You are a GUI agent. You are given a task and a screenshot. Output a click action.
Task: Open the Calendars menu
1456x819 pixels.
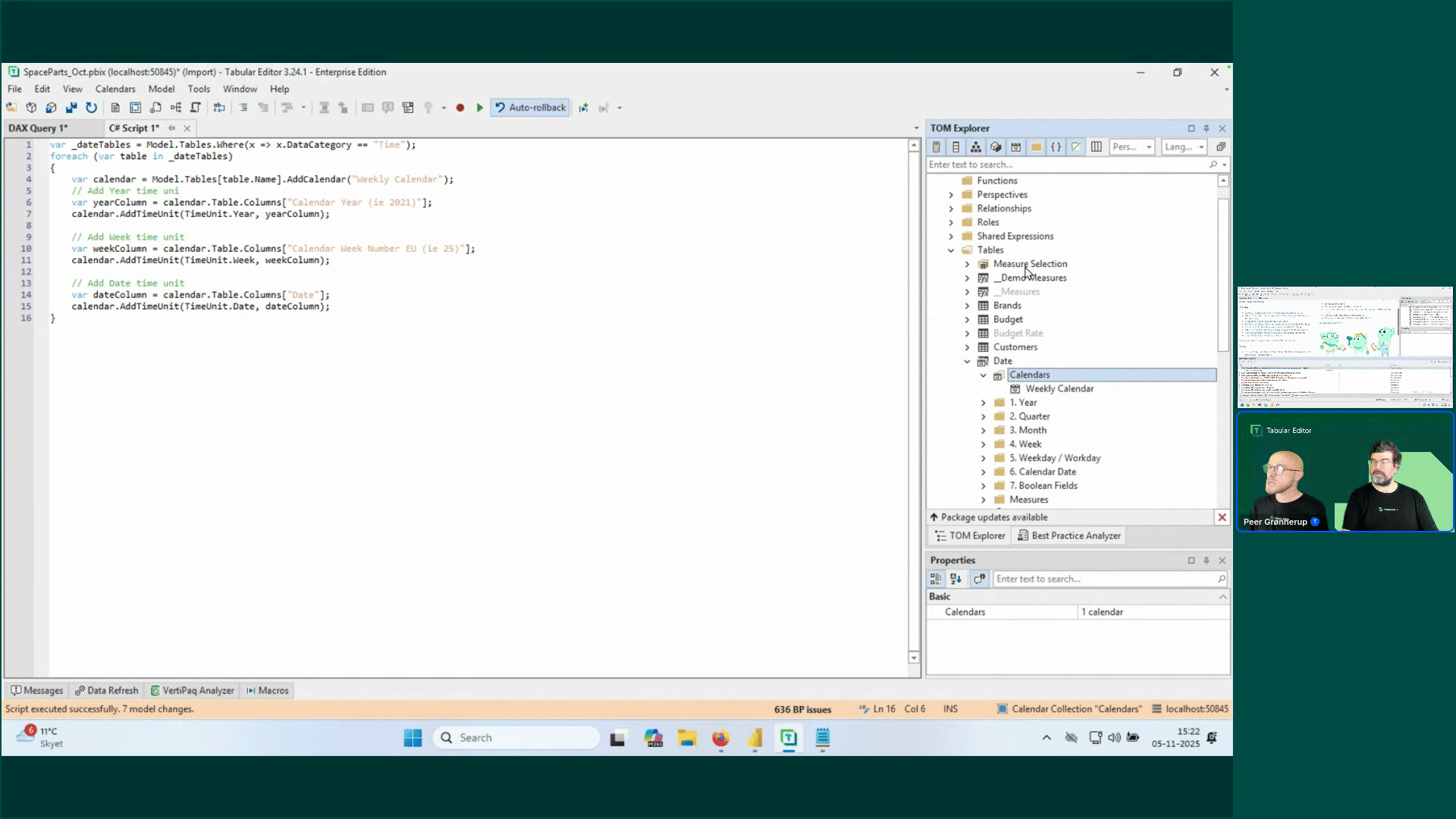point(115,89)
